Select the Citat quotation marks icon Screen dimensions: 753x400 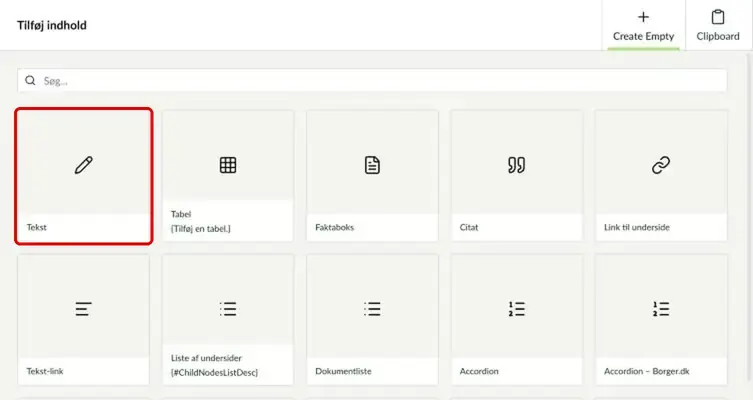[516, 165]
